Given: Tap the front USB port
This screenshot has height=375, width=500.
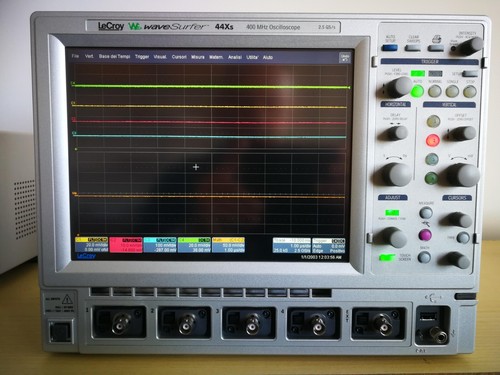Looking at the screenshot, I should [428, 315].
